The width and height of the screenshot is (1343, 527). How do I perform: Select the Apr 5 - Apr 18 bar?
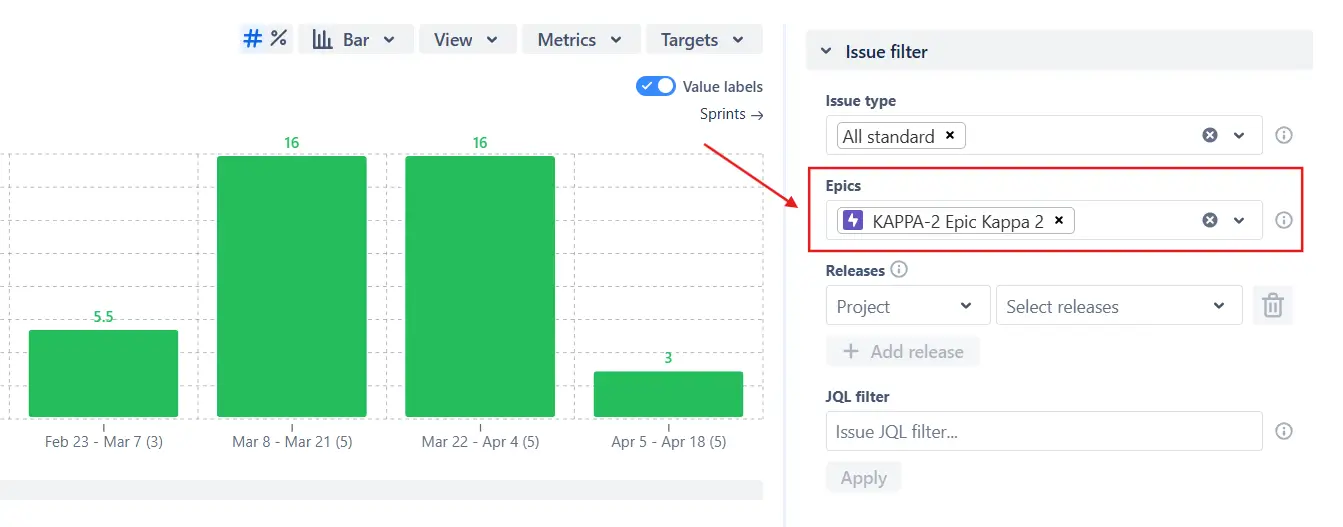coord(668,394)
